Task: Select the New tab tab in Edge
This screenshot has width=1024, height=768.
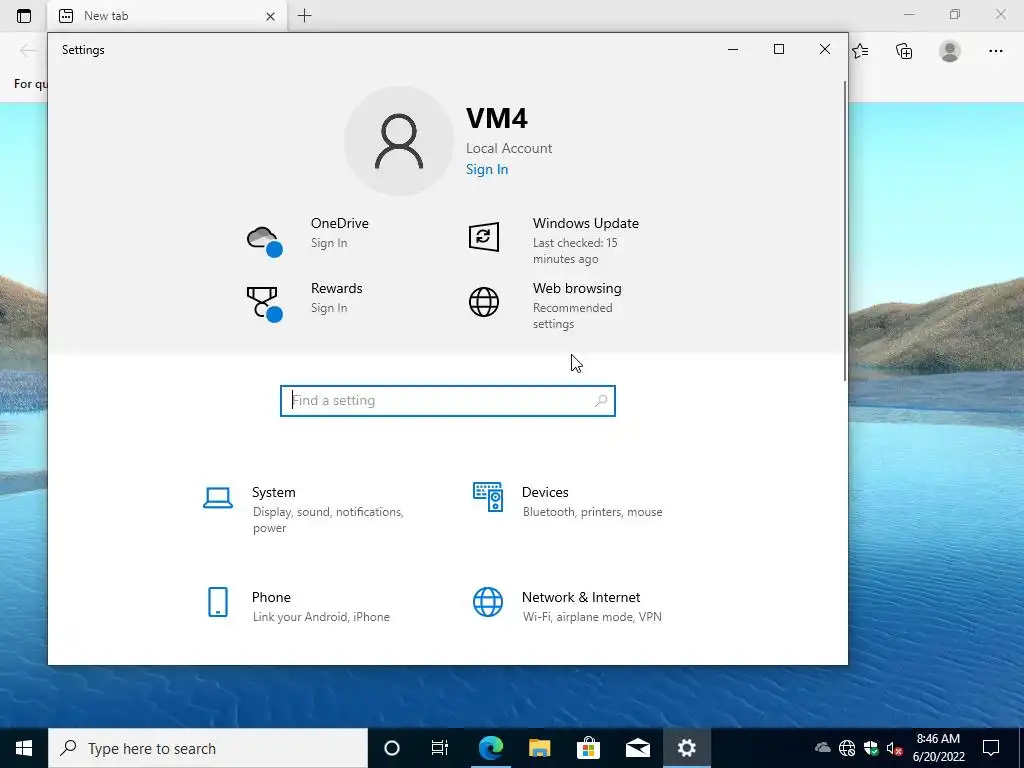Action: click(x=166, y=16)
